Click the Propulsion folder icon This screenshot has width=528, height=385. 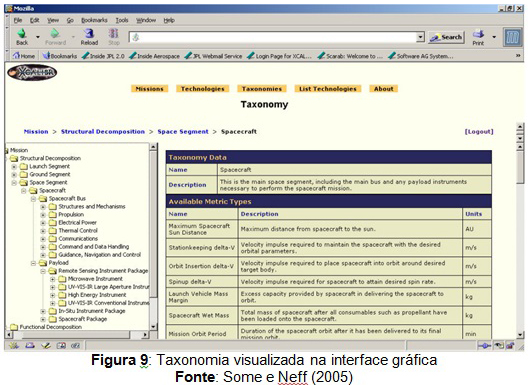click(x=53, y=215)
